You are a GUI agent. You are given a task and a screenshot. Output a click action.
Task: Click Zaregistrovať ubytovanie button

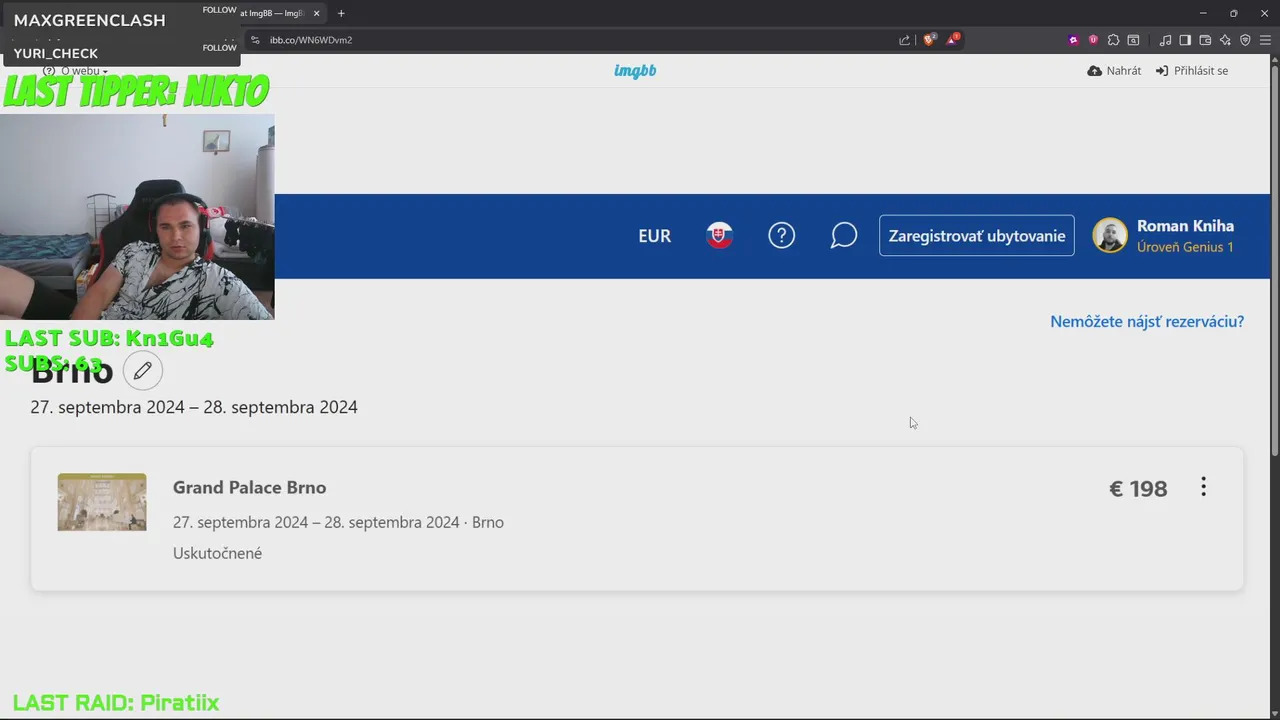[977, 236]
